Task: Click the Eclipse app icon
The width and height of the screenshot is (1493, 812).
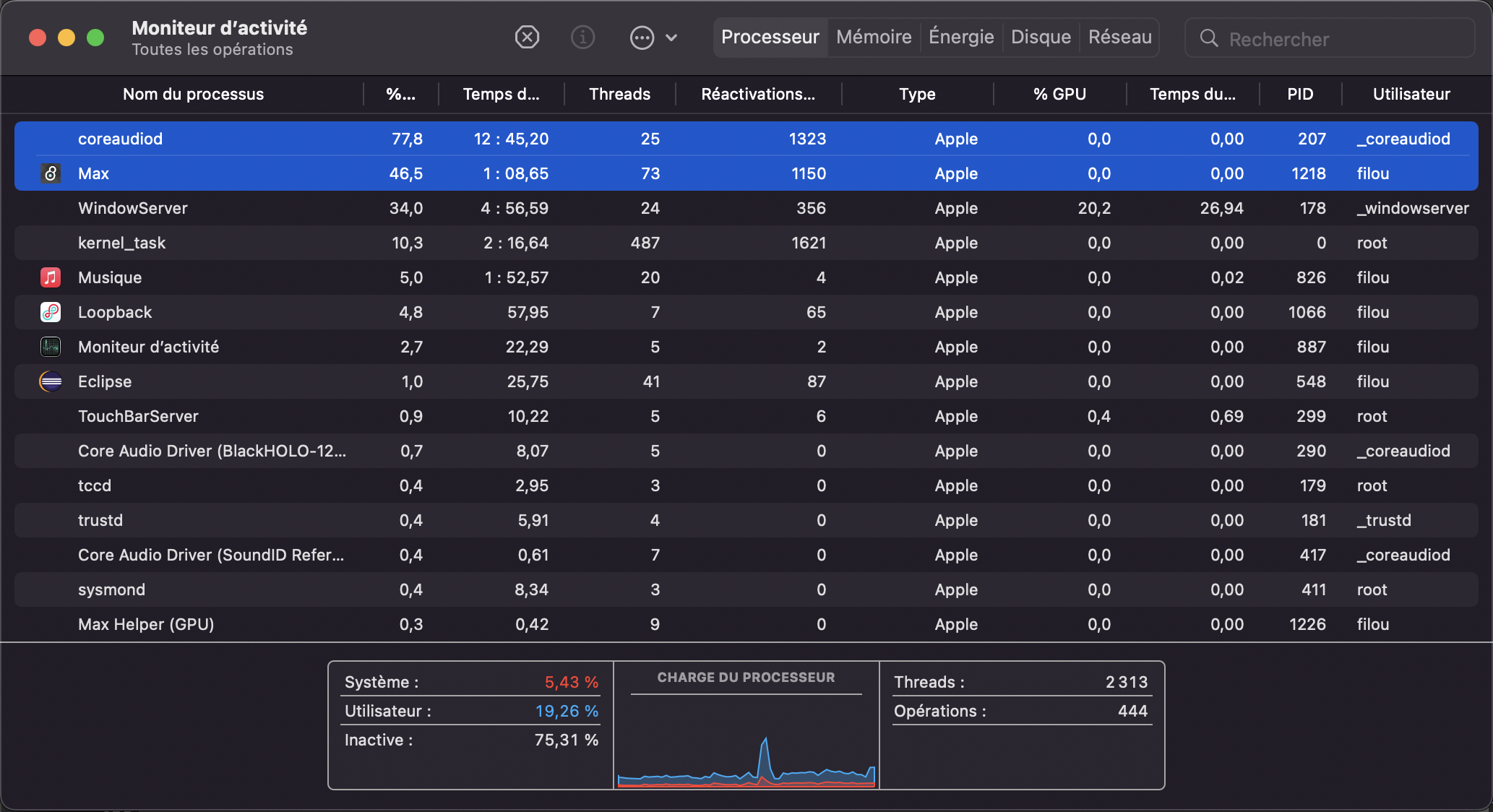Action: click(x=51, y=381)
